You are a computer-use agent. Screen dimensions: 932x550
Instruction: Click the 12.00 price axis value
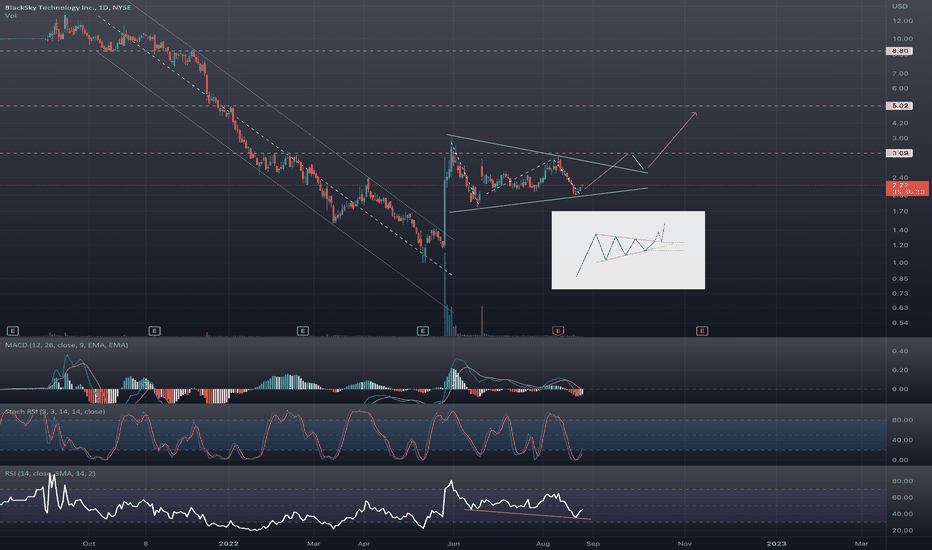902,21
